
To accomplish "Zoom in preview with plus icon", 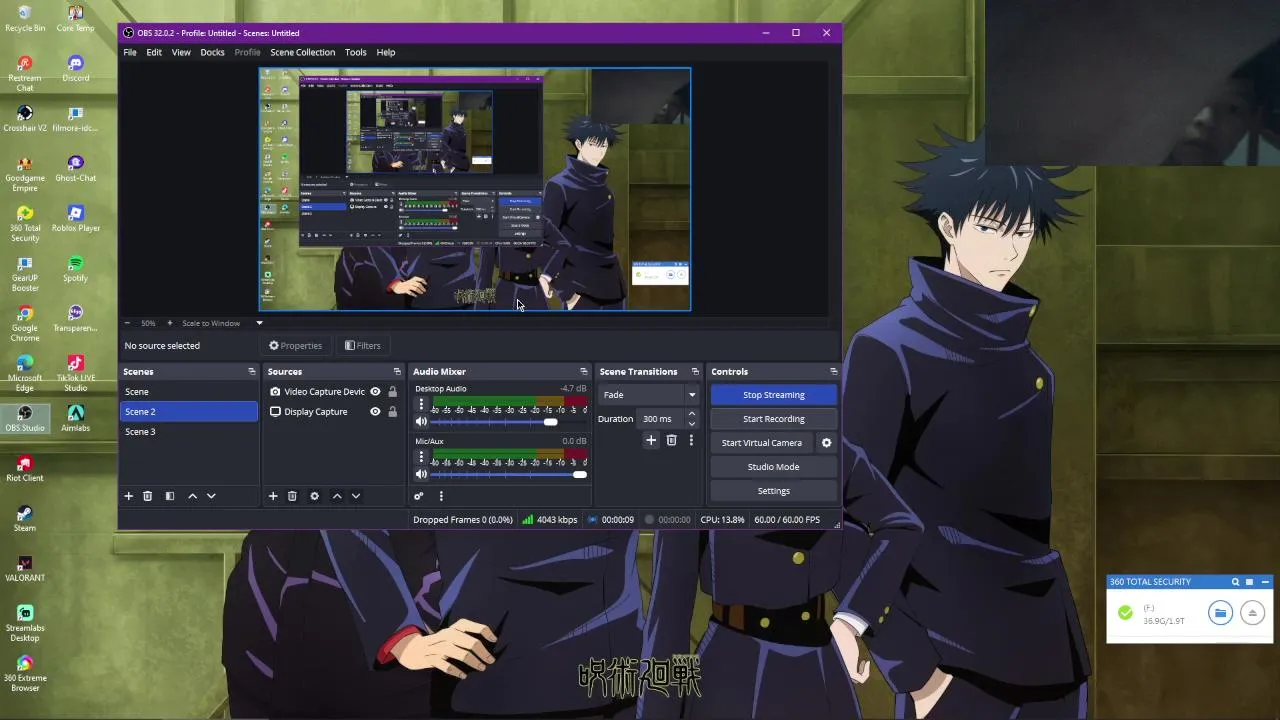I will tap(169, 323).
